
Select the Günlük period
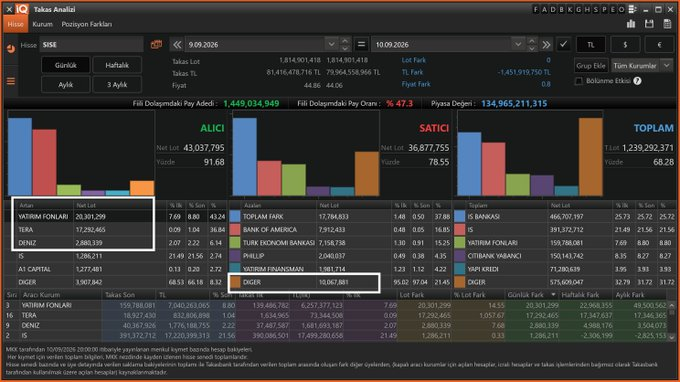click(65, 65)
